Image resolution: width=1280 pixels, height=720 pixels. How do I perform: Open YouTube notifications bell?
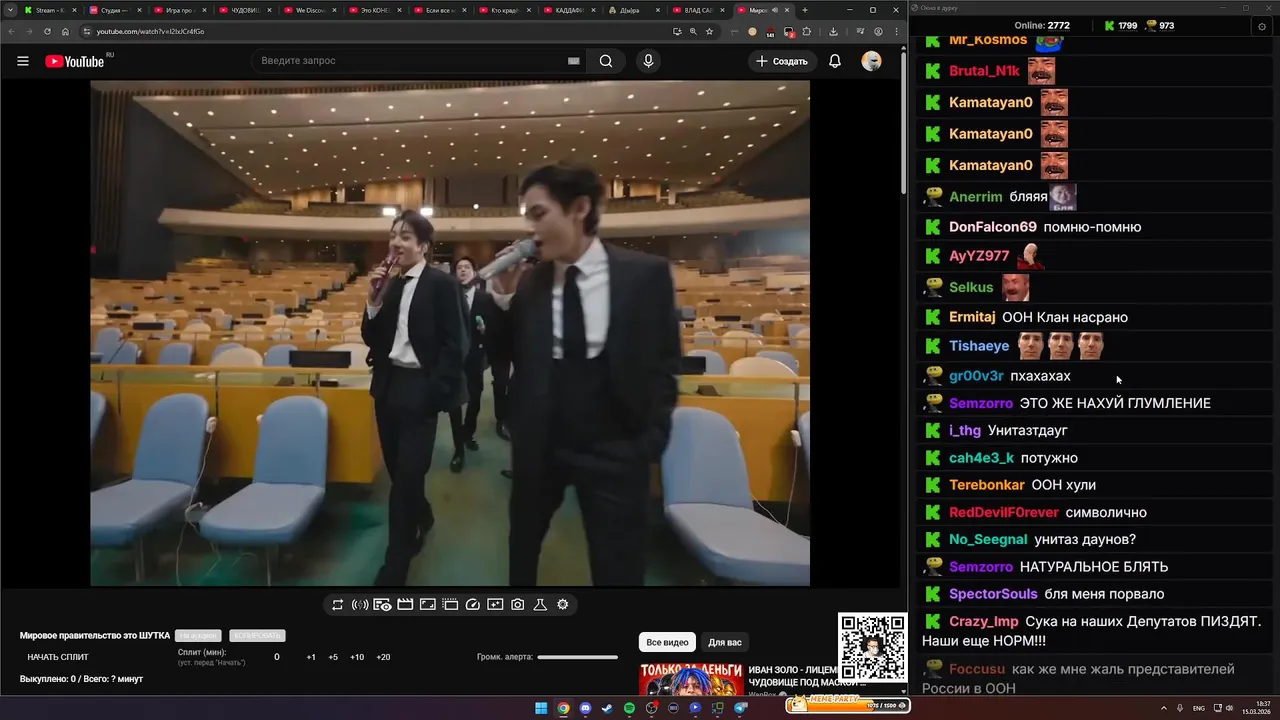[x=835, y=61]
